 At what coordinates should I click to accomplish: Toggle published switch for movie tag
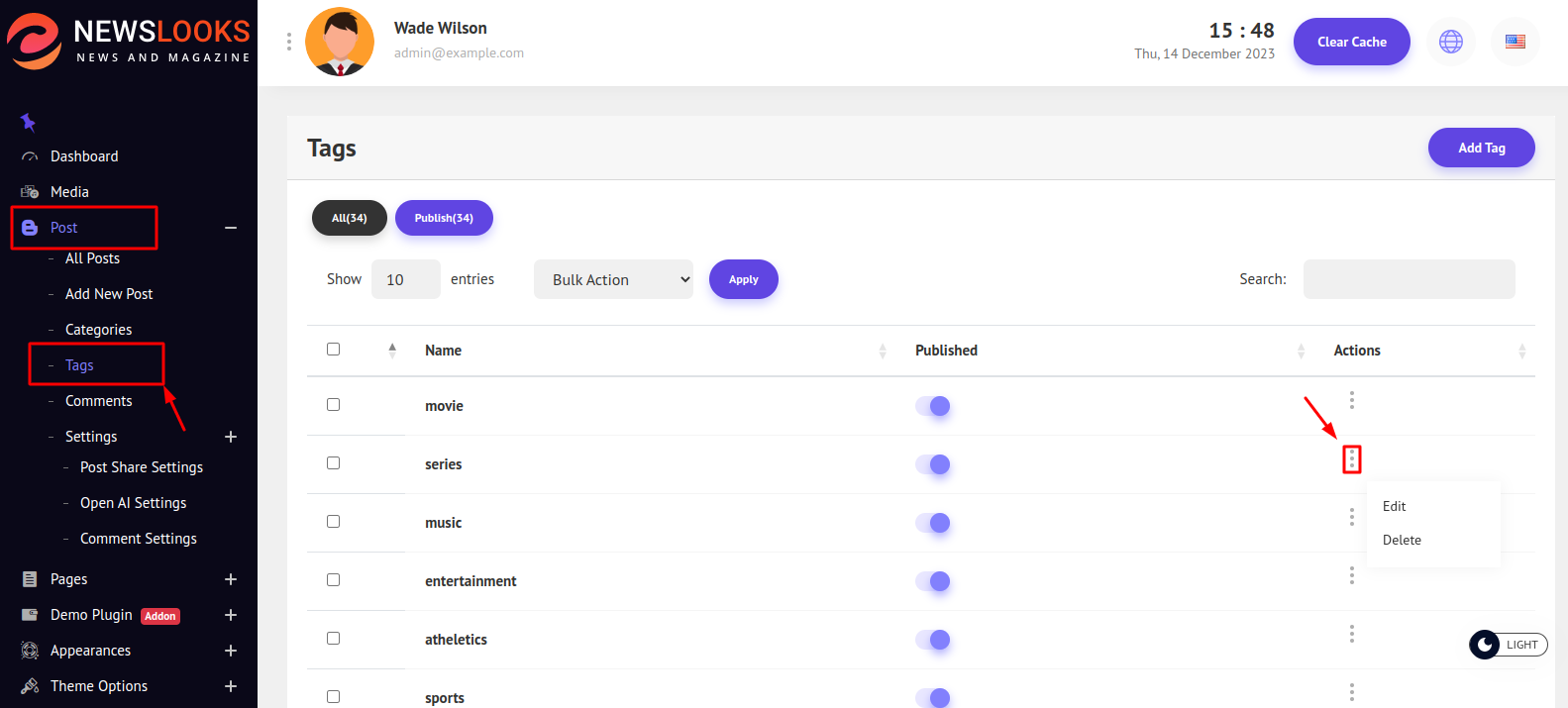pos(933,406)
